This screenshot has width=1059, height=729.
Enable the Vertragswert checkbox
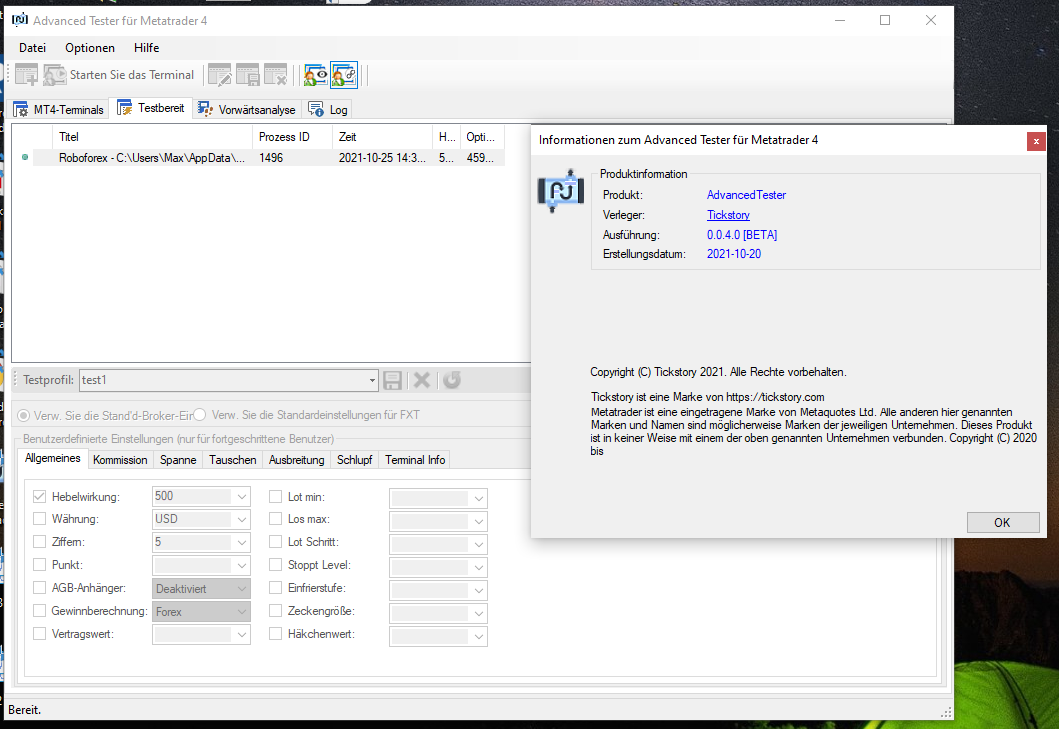(x=39, y=634)
